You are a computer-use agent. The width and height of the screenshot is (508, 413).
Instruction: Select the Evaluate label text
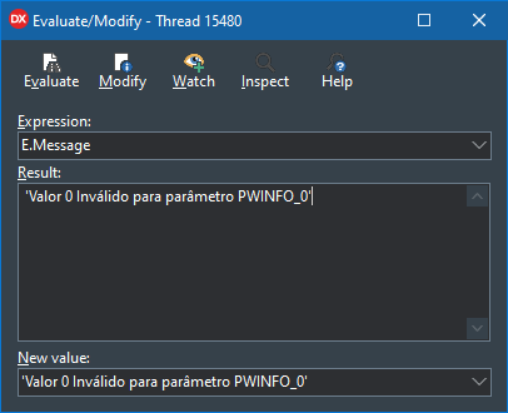click(x=52, y=82)
